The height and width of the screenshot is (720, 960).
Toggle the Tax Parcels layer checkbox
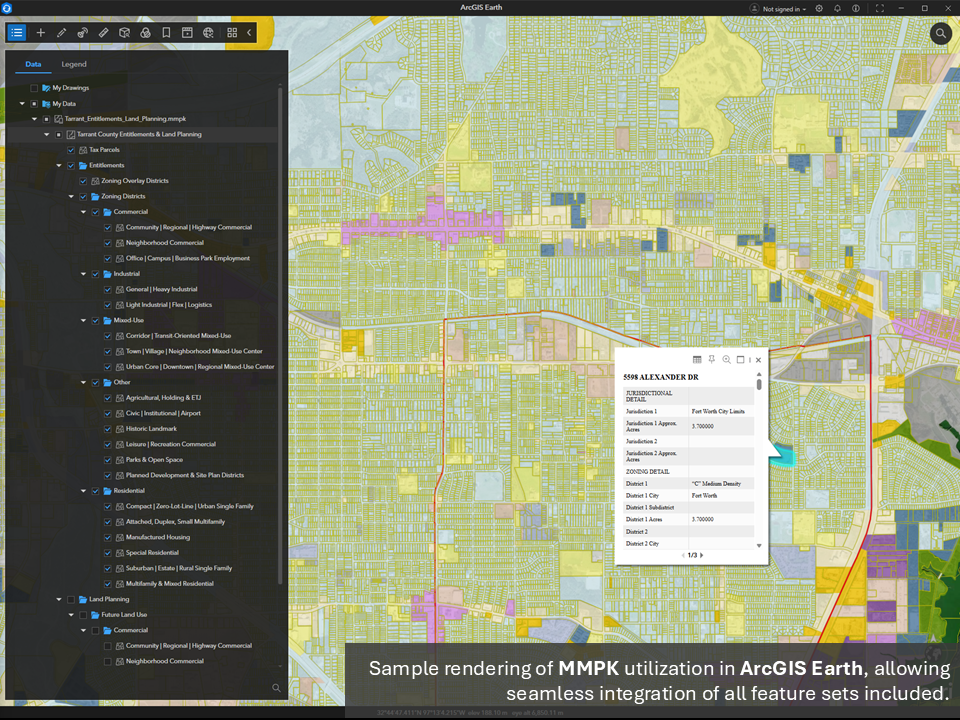point(71,150)
